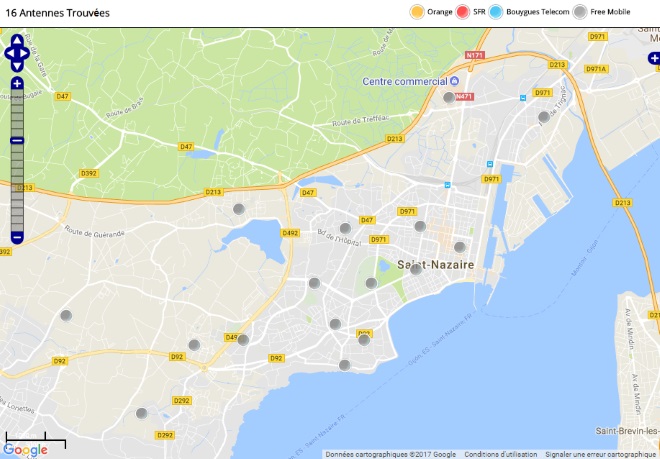Select the southernmost coastal antenna marker near D92

pyautogui.click(x=344, y=365)
